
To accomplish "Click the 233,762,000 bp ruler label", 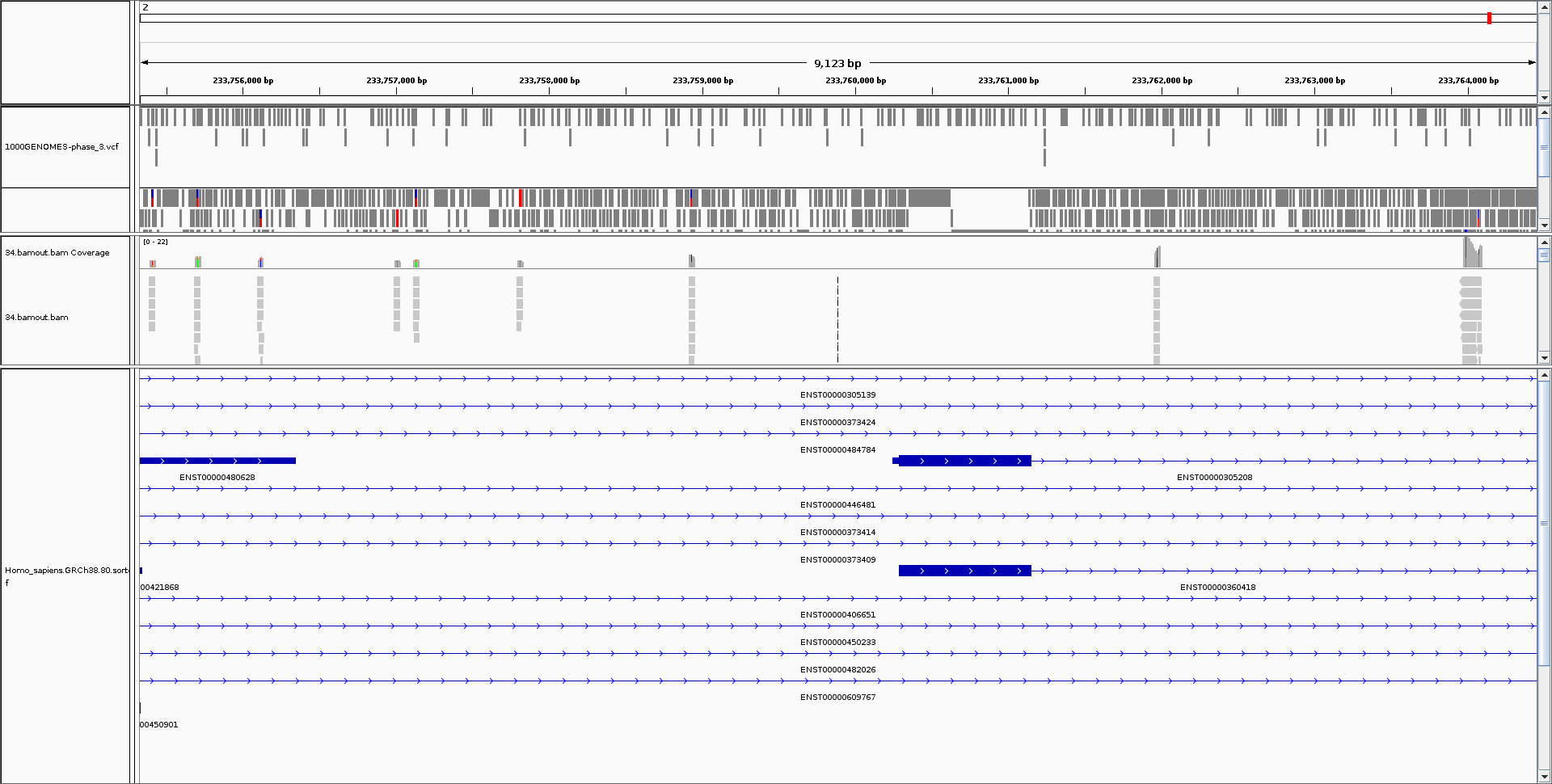I will click(x=1162, y=80).
